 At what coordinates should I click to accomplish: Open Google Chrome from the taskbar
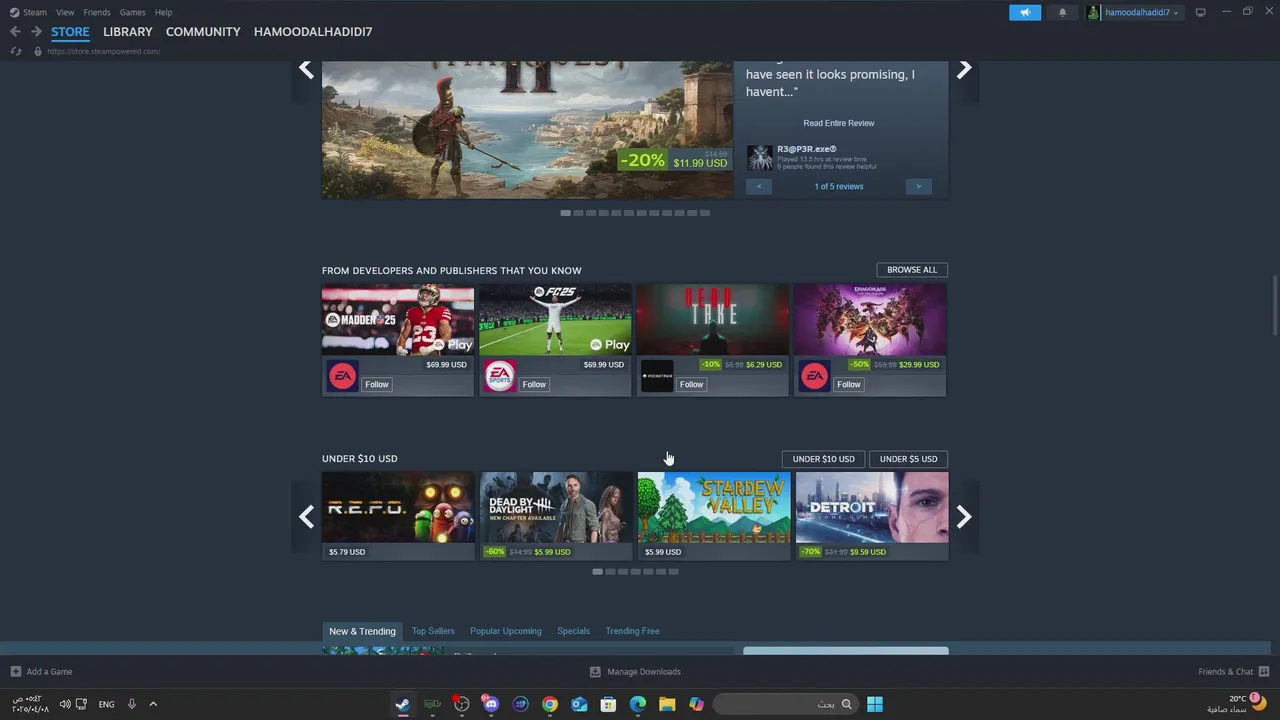[x=550, y=704]
